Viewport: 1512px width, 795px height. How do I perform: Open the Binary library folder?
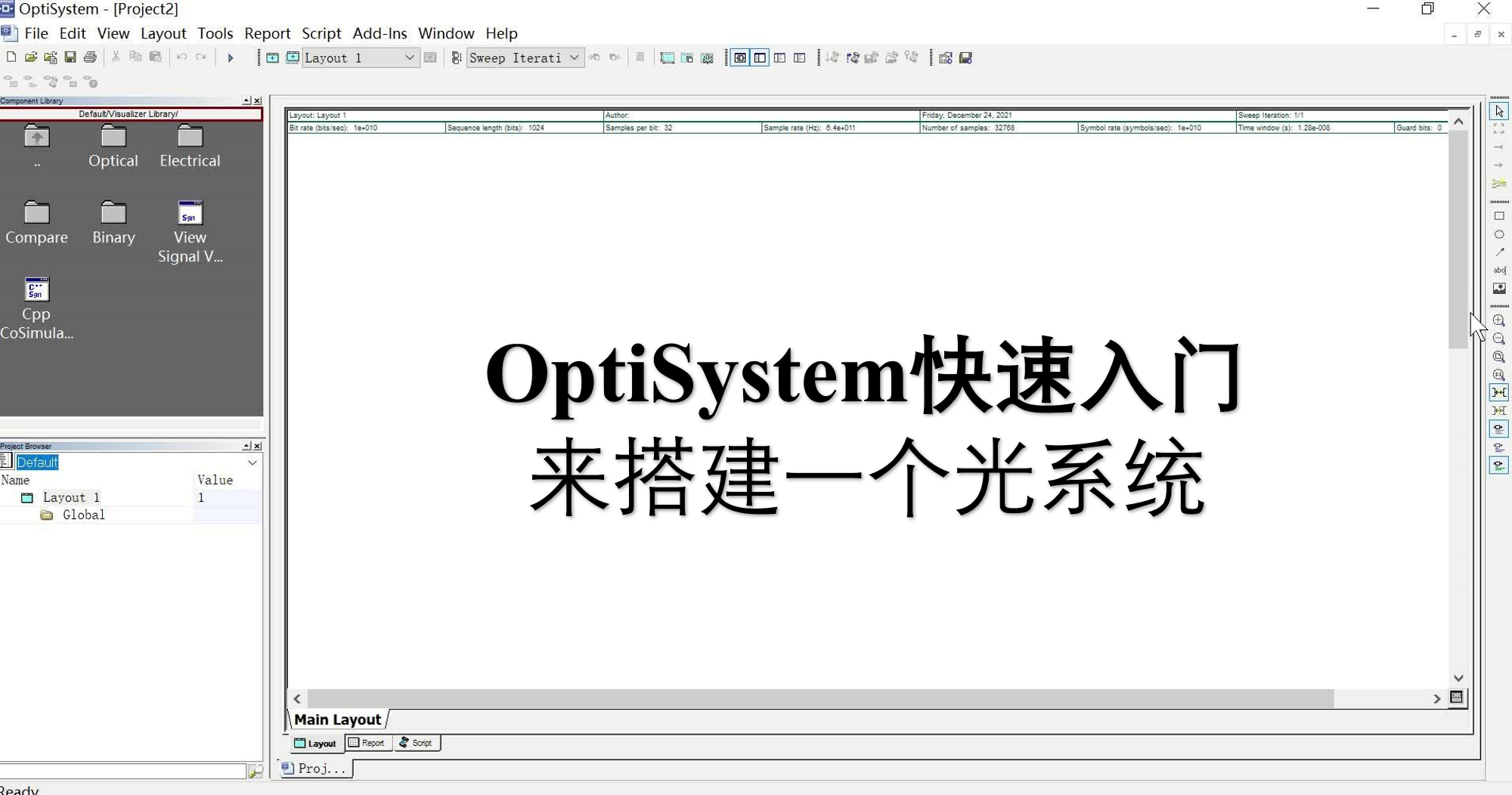click(113, 224)
